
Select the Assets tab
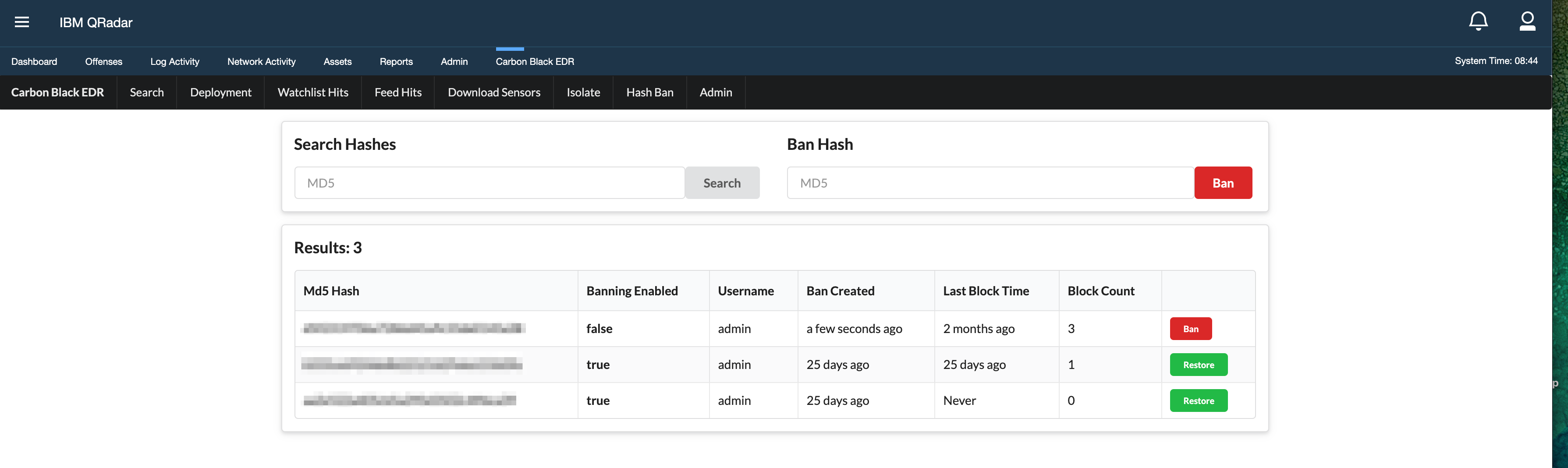337,61
